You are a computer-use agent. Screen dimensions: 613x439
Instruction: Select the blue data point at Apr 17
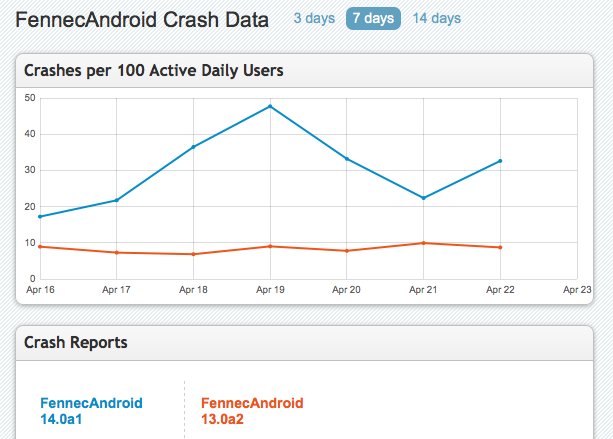[117, 200]
